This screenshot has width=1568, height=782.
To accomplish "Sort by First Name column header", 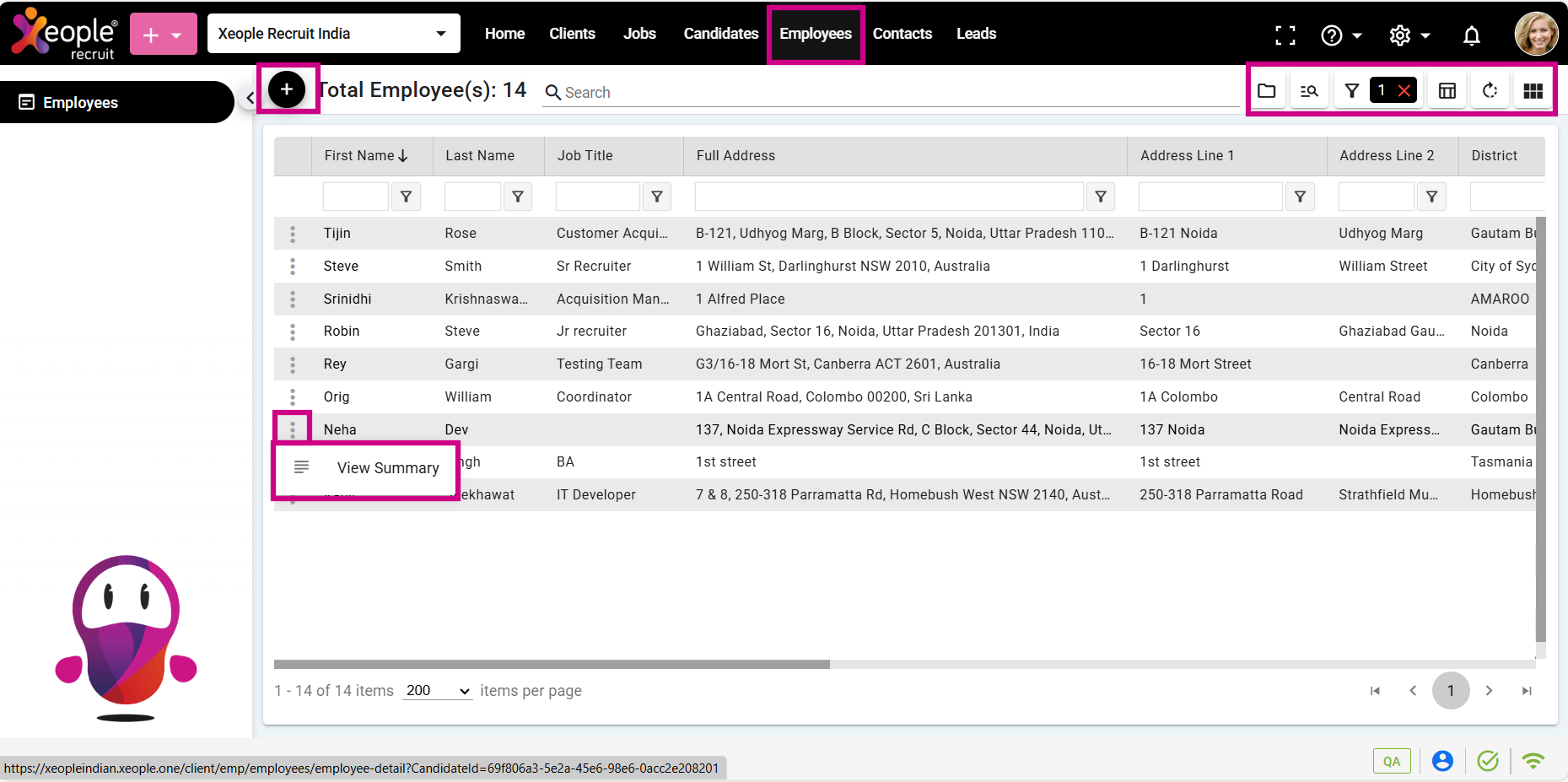I will [x=359, y=155].
